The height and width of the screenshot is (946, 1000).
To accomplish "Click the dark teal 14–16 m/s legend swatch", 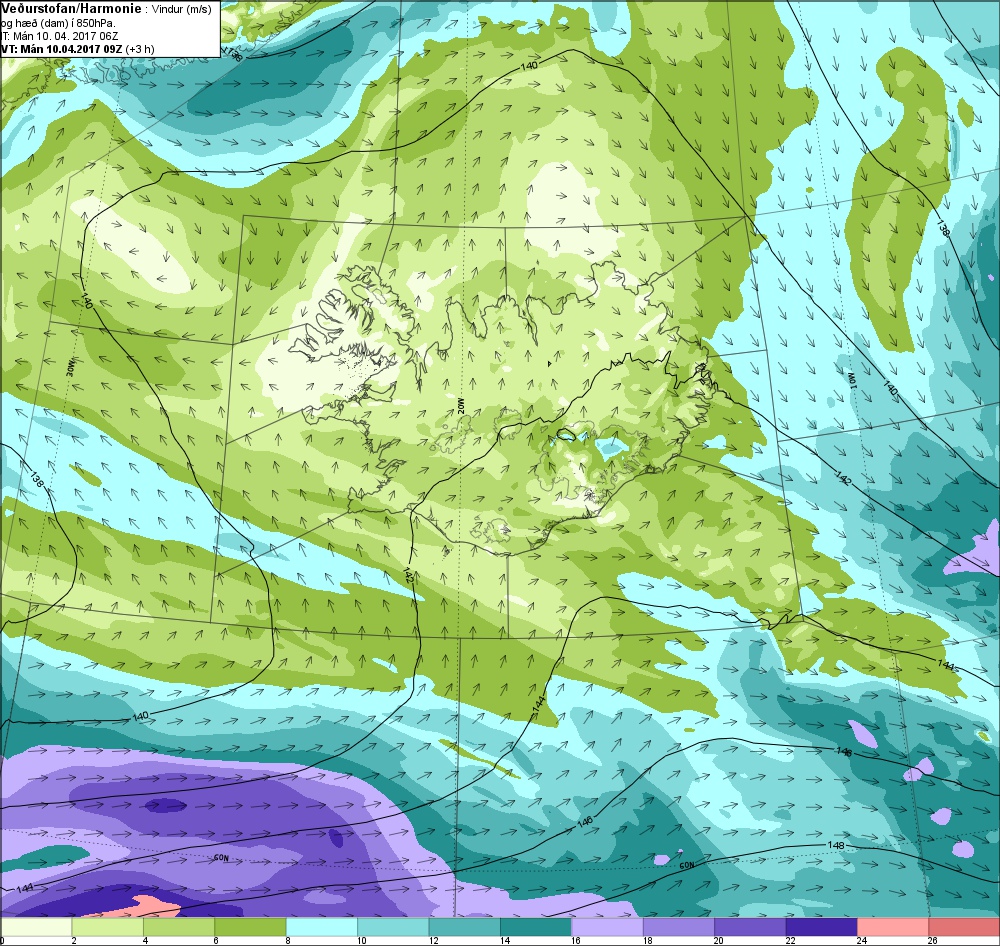I will [x=536, y=926].
